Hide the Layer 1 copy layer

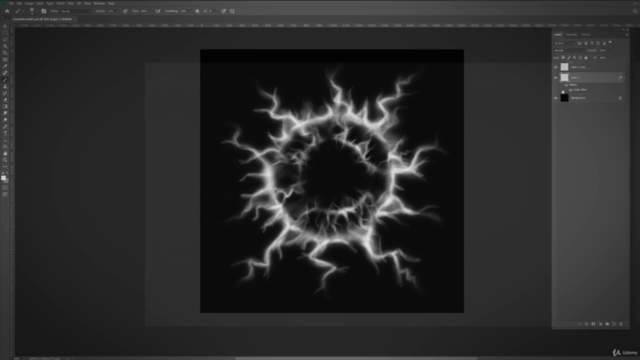click(x=556, y=67)
